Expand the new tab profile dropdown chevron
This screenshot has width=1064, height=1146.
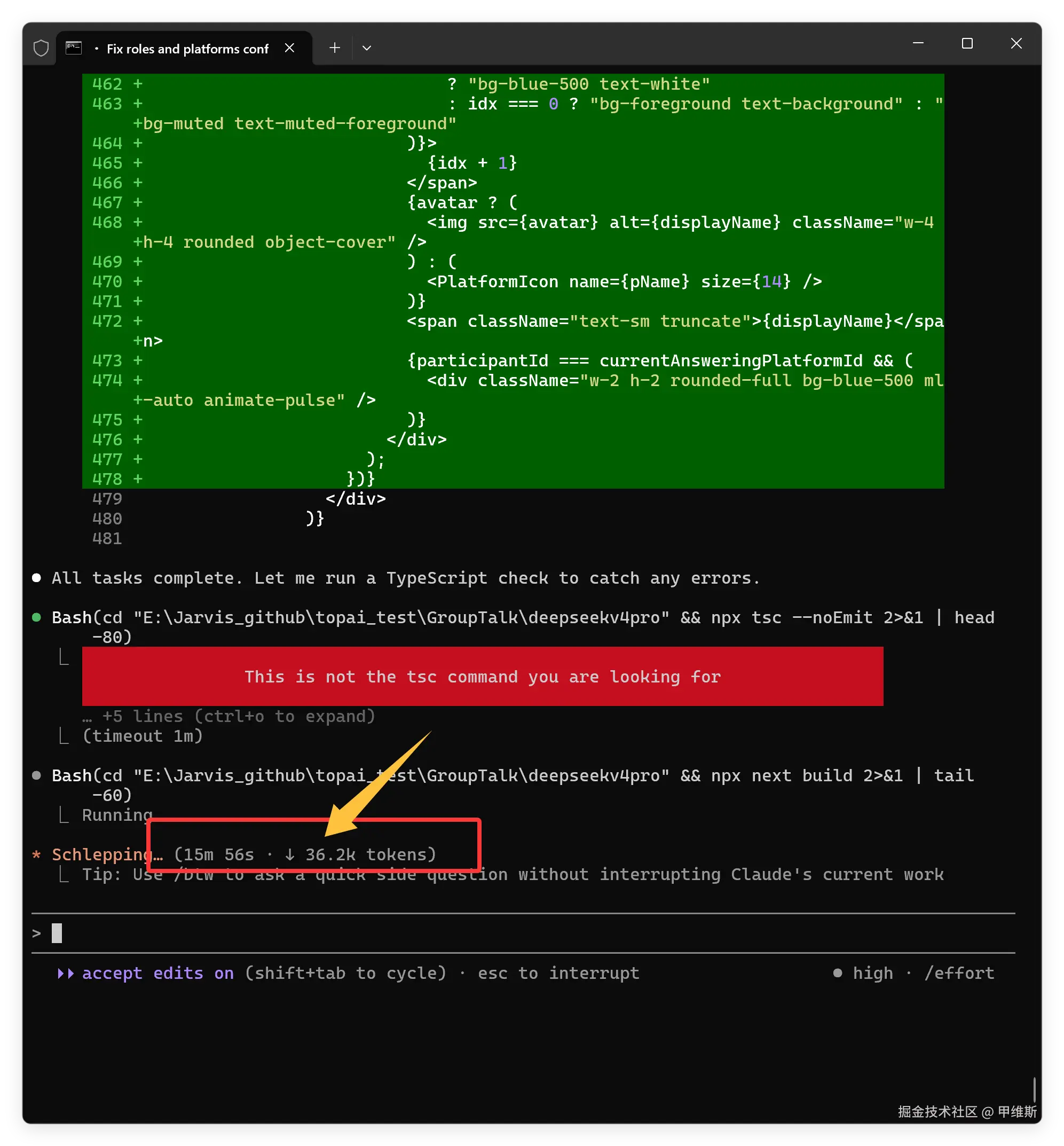coord(367,49)
